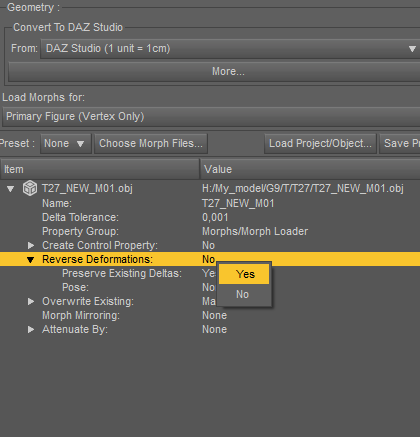
Task: Choose No in the Reverse Deformations popup
Action: pyautogui.click(x=244, y=294)
